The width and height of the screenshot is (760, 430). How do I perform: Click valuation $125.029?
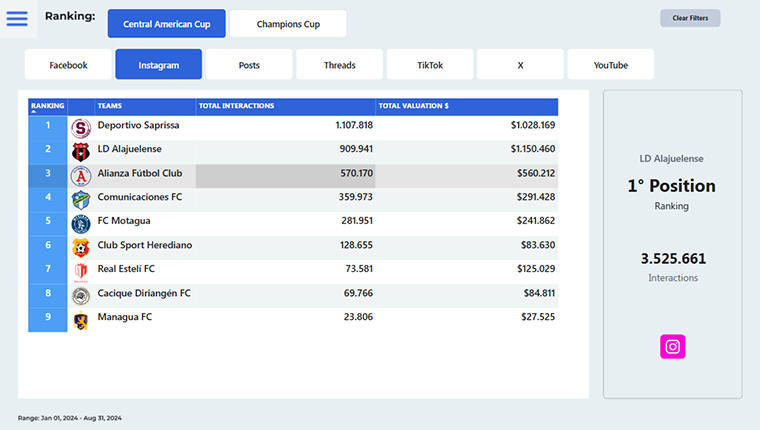coord(536,269)
